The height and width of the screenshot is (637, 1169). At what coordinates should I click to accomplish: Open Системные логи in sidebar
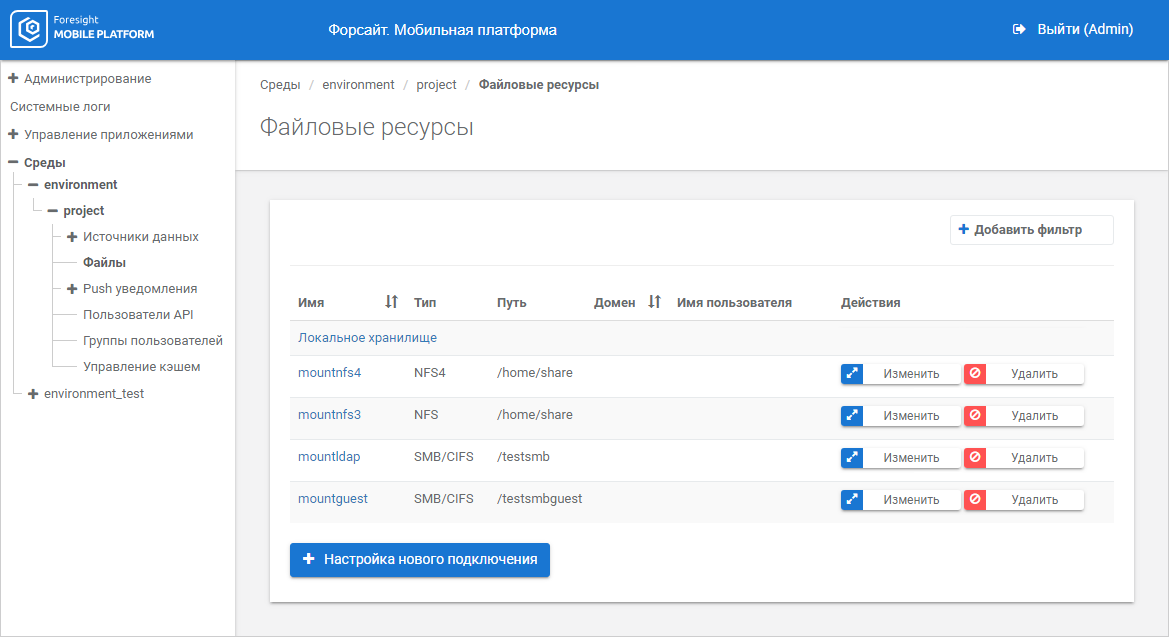pos(60,106)
